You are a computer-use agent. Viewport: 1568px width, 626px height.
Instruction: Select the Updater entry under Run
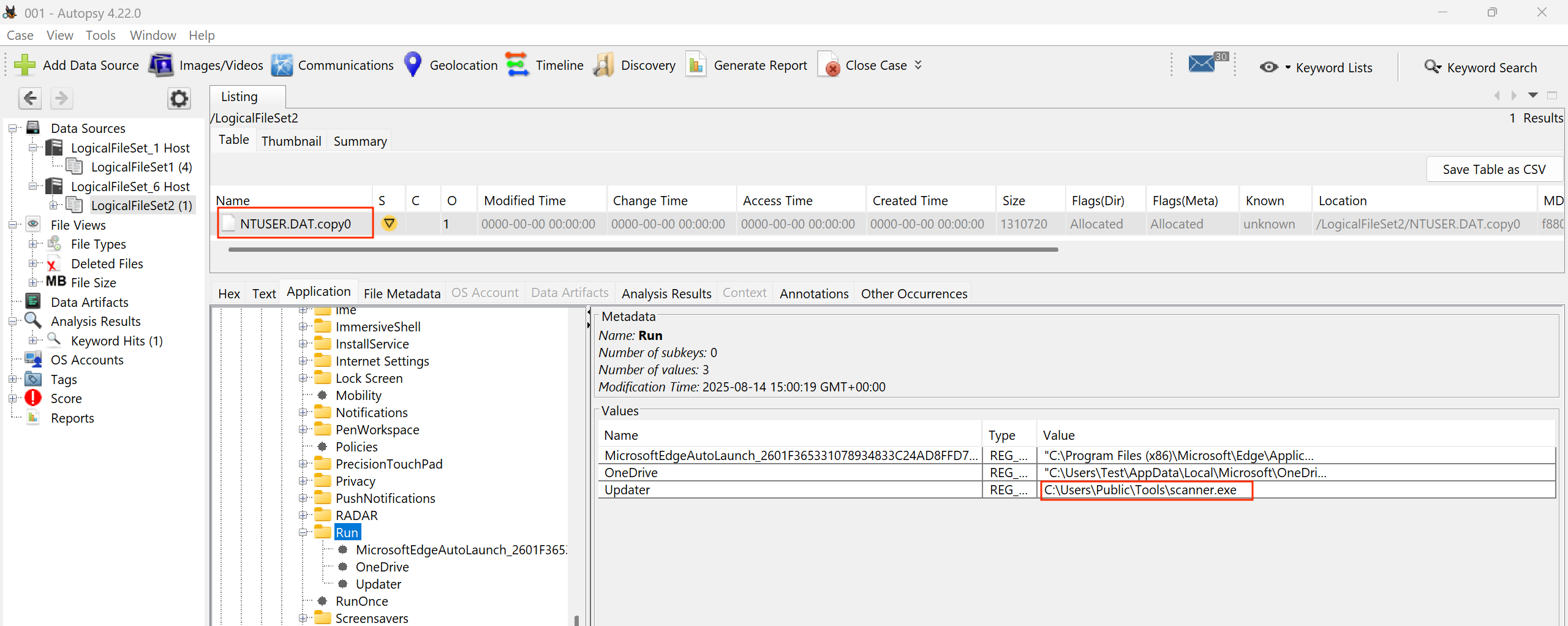click(x=379, y=584)
